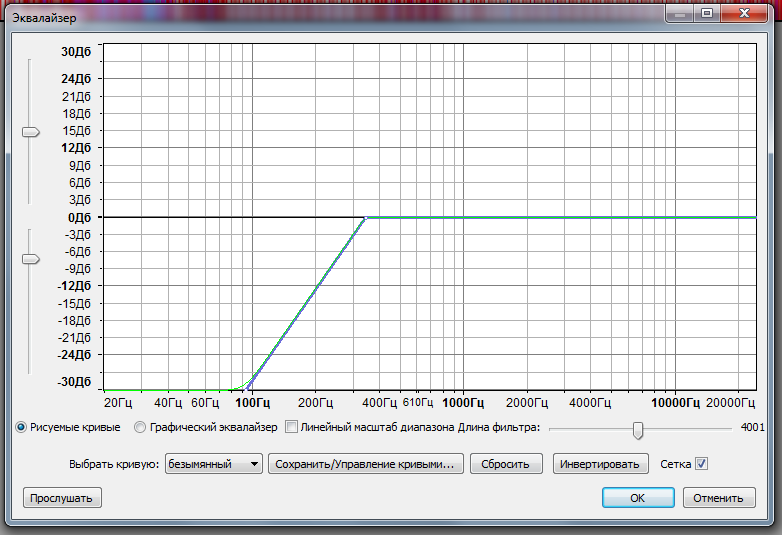Image resolution: width=782 pixels, height=535 pixels.
Task: Click the 'Сбросить' reset button
Action: 506,464
